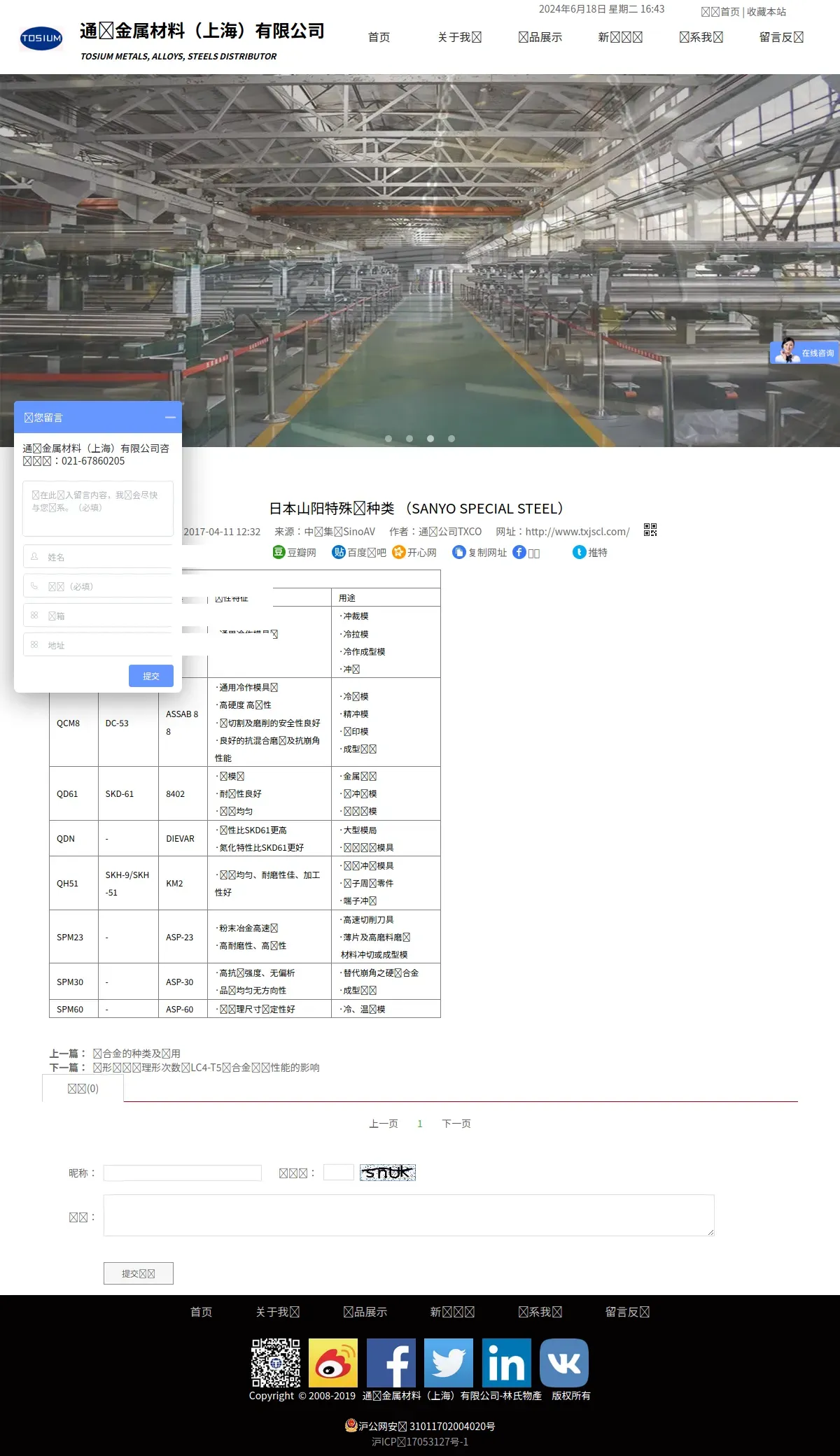Click the 昵称 nickname input field

pyautogui.click(x=183, y=1173)
